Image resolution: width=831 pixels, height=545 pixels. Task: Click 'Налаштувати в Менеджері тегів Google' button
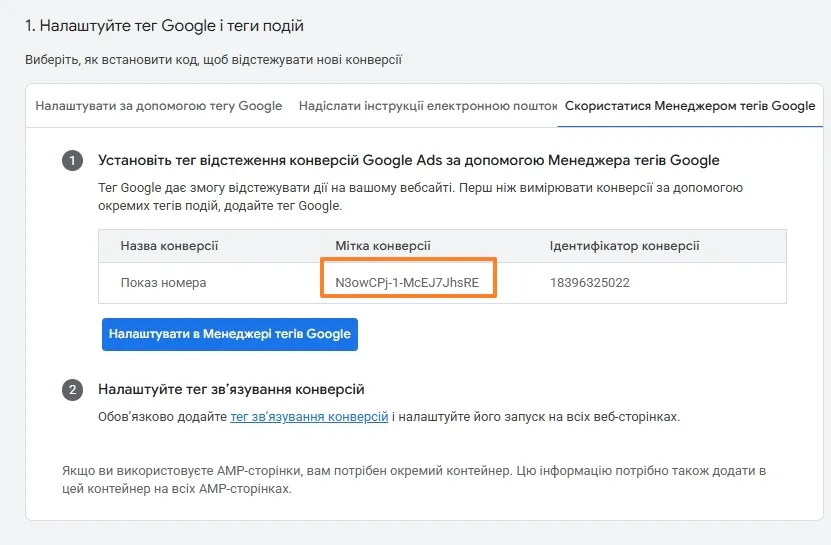point(229,334)
